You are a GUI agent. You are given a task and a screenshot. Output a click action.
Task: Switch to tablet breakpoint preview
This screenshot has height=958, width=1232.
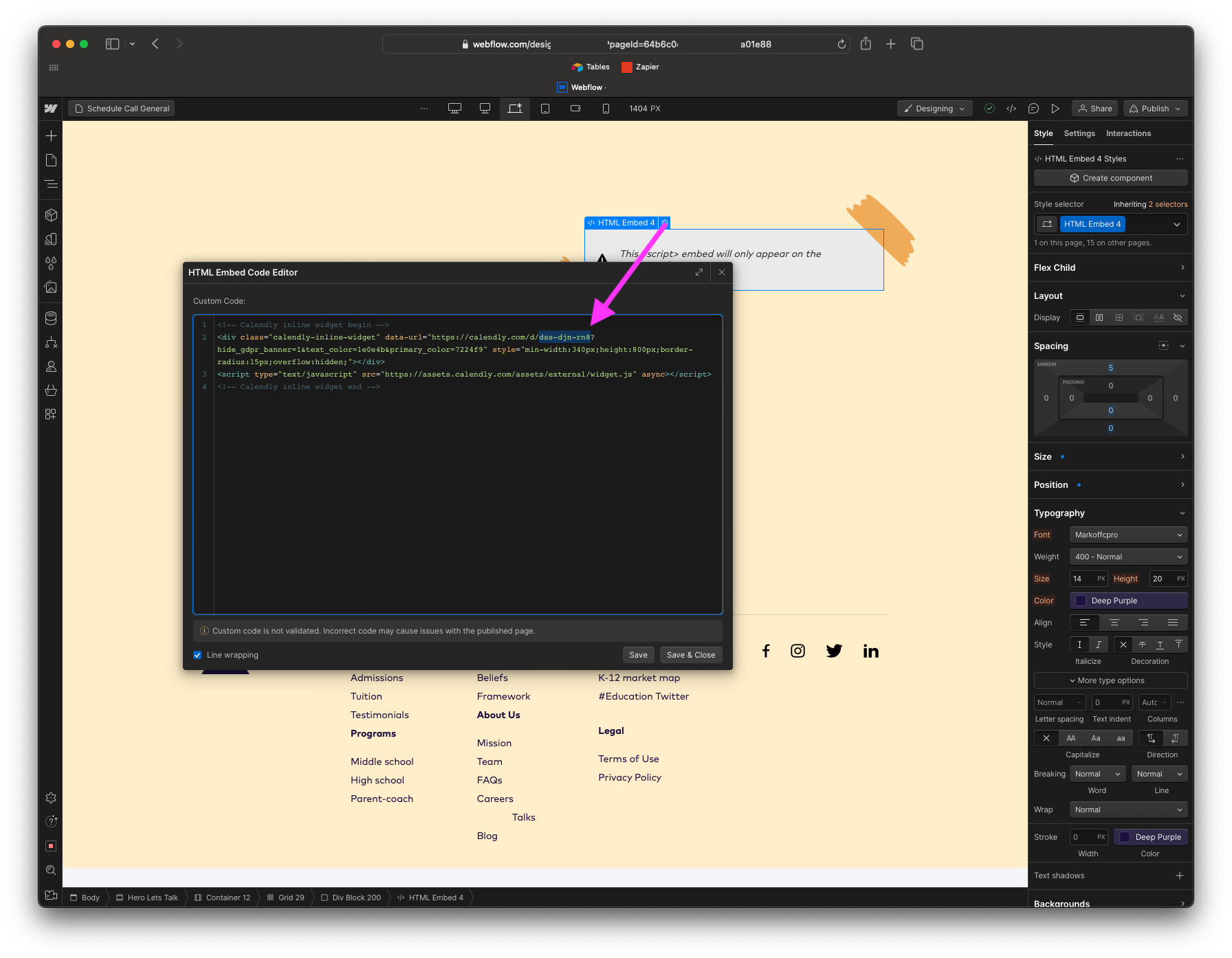(545, 108)
